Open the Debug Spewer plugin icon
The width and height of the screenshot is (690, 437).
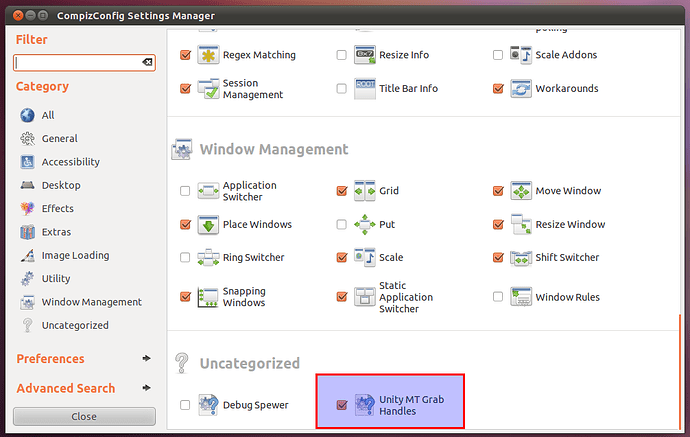[x=208, y=405]
